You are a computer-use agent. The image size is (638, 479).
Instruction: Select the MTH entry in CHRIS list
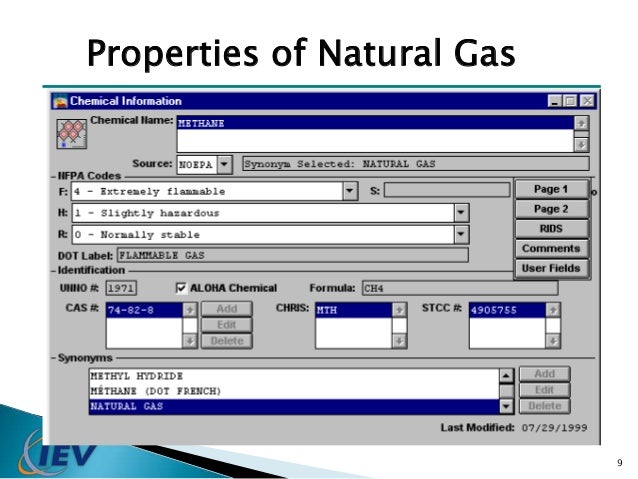(354, 310)
